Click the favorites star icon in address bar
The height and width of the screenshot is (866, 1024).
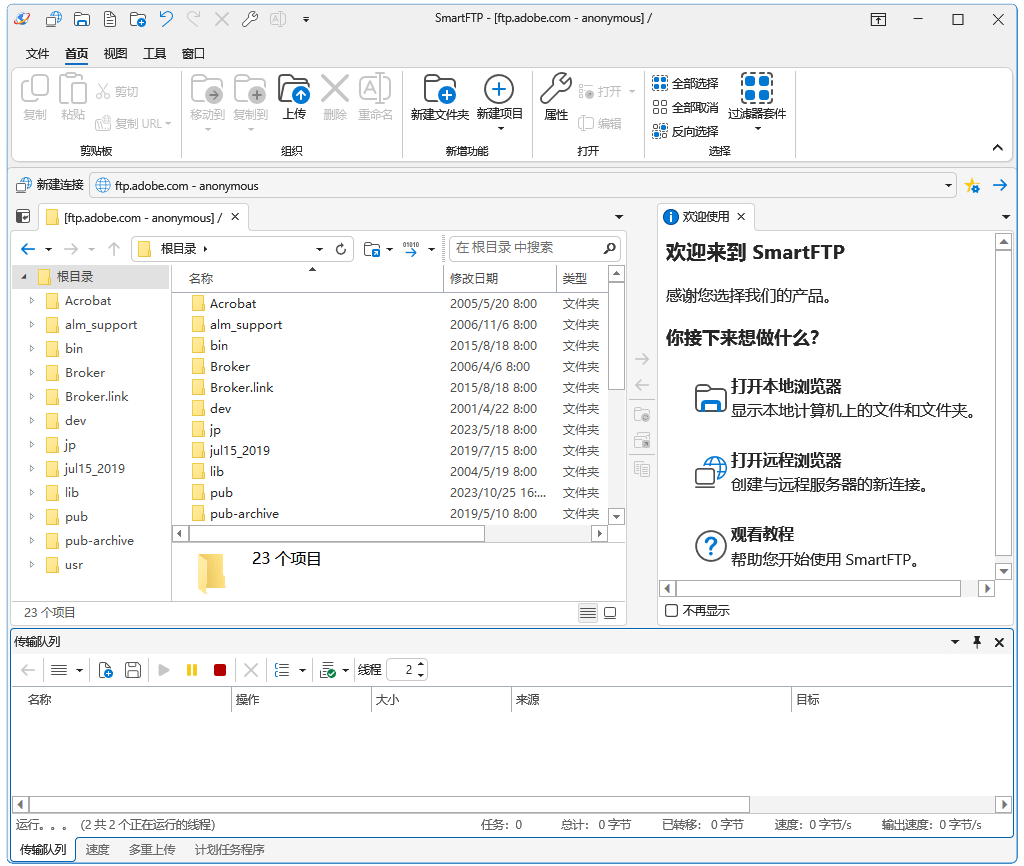[x=971, y=186]
